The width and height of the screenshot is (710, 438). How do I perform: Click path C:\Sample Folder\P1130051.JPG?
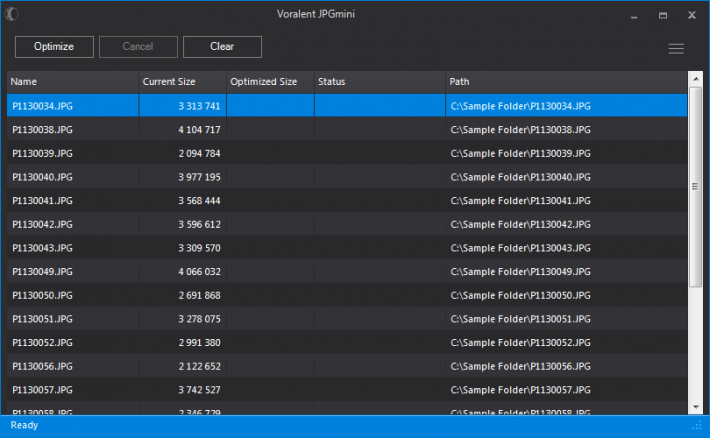520,319
